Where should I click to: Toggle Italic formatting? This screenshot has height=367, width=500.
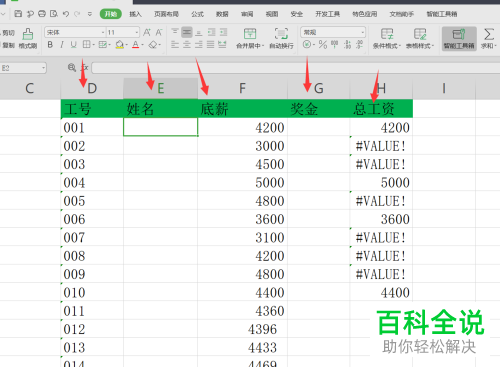tap(62, 44)
